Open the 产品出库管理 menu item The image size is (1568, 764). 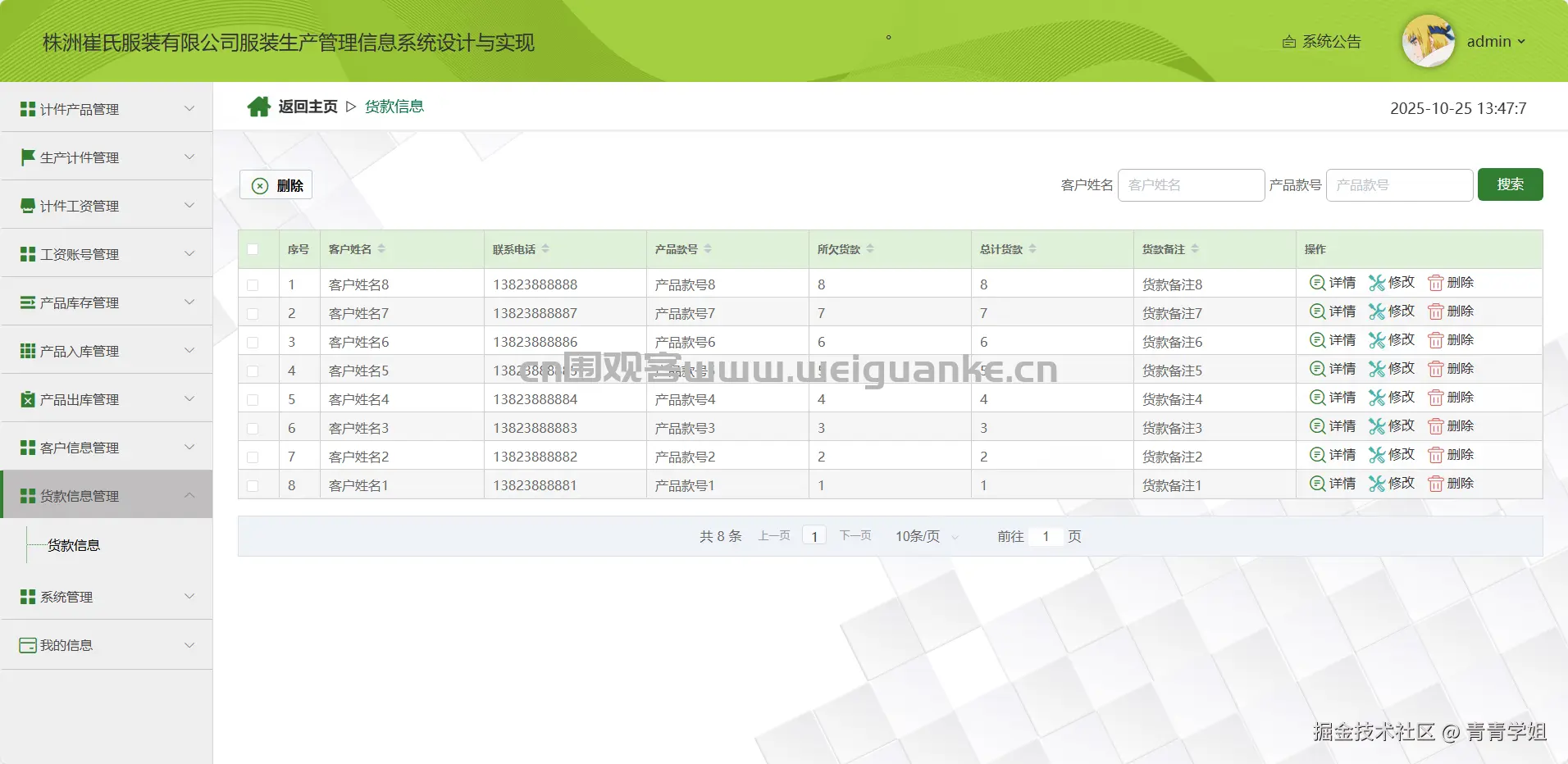click(x=107, y=398)
